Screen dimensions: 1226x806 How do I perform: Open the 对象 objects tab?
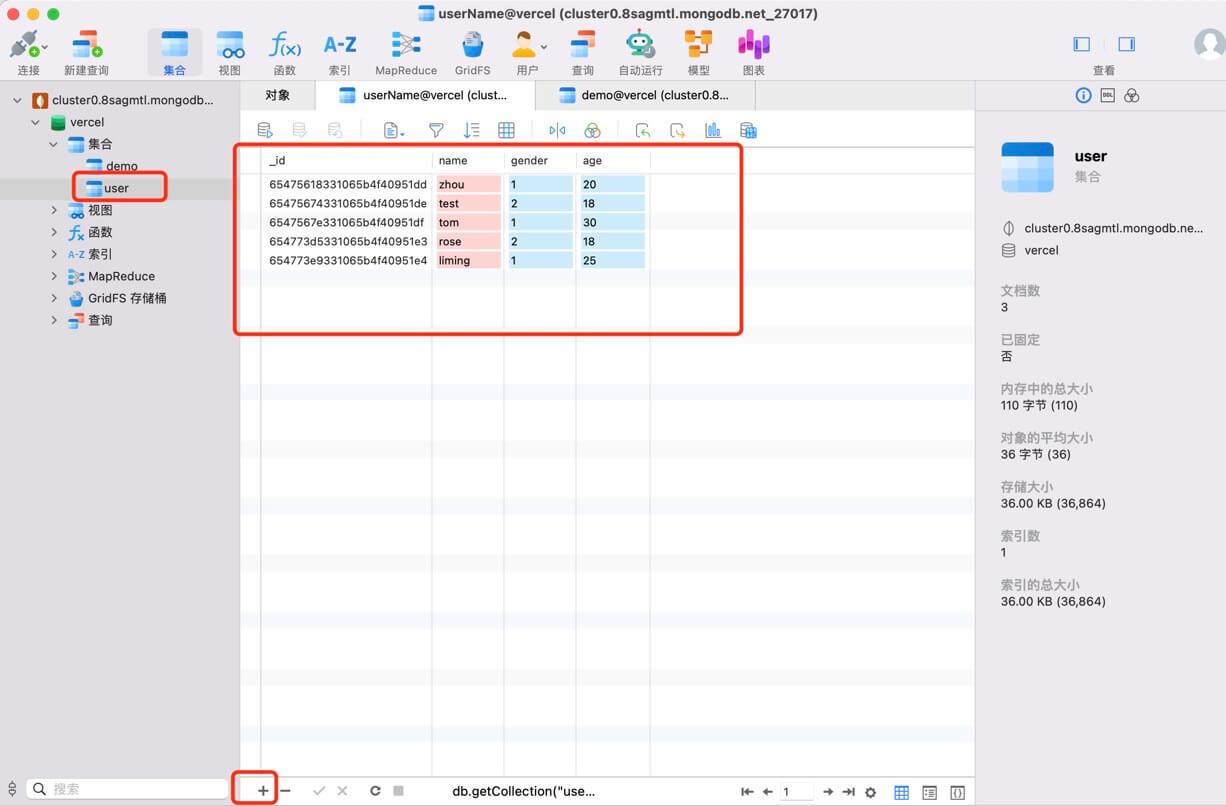click(x=277, y=96)
